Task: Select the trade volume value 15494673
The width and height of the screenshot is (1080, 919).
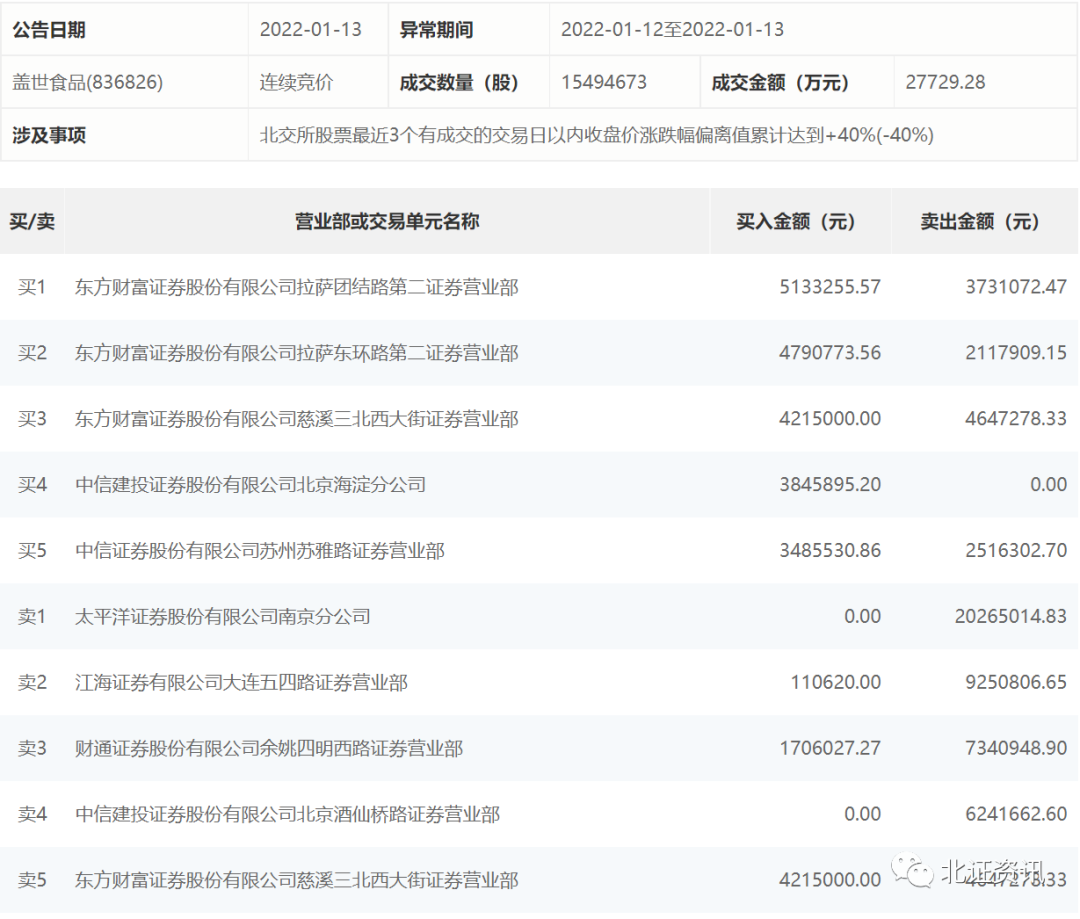Action: pyautogui.click(x=604, y=83)
